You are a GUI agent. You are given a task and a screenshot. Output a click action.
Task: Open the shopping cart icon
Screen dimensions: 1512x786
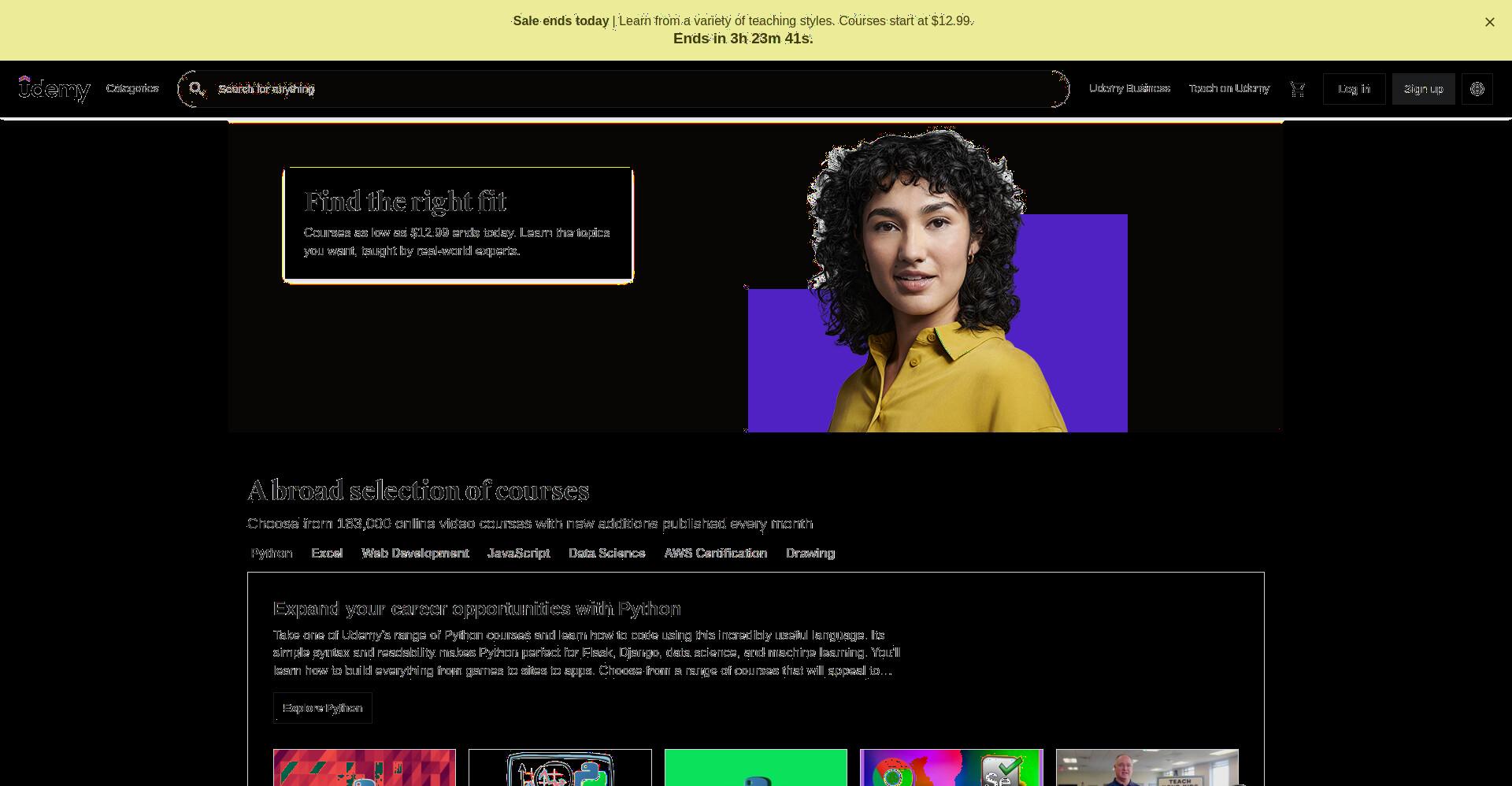click(1298, 89)
